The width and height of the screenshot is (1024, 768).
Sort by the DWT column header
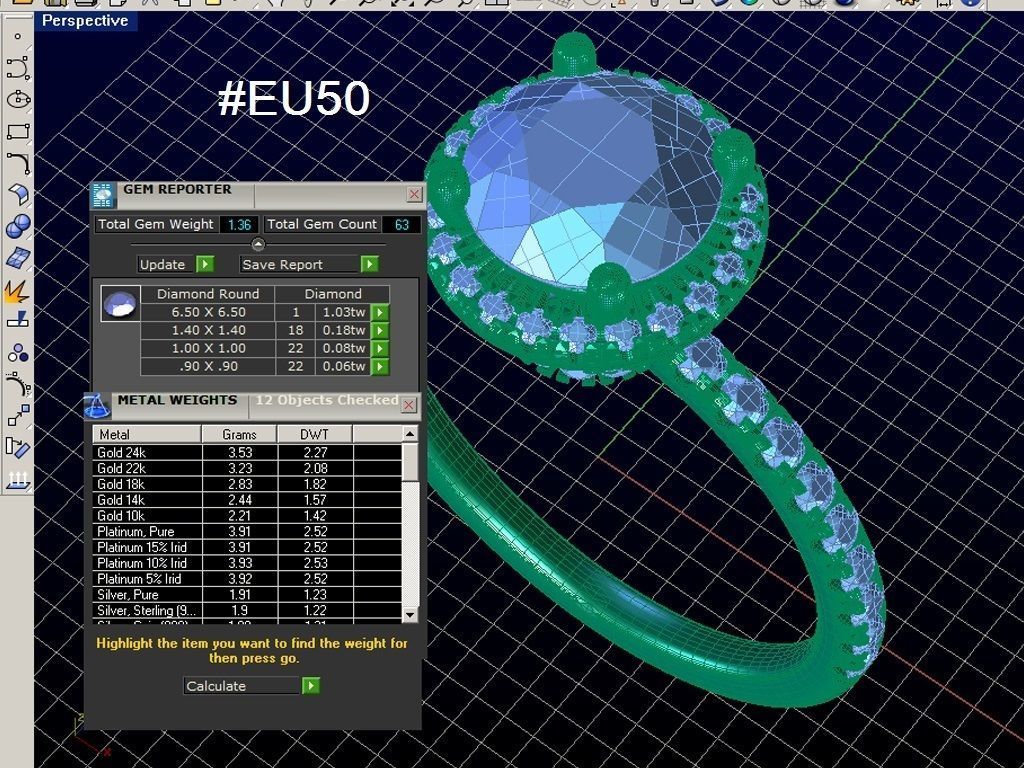point(315,434)
